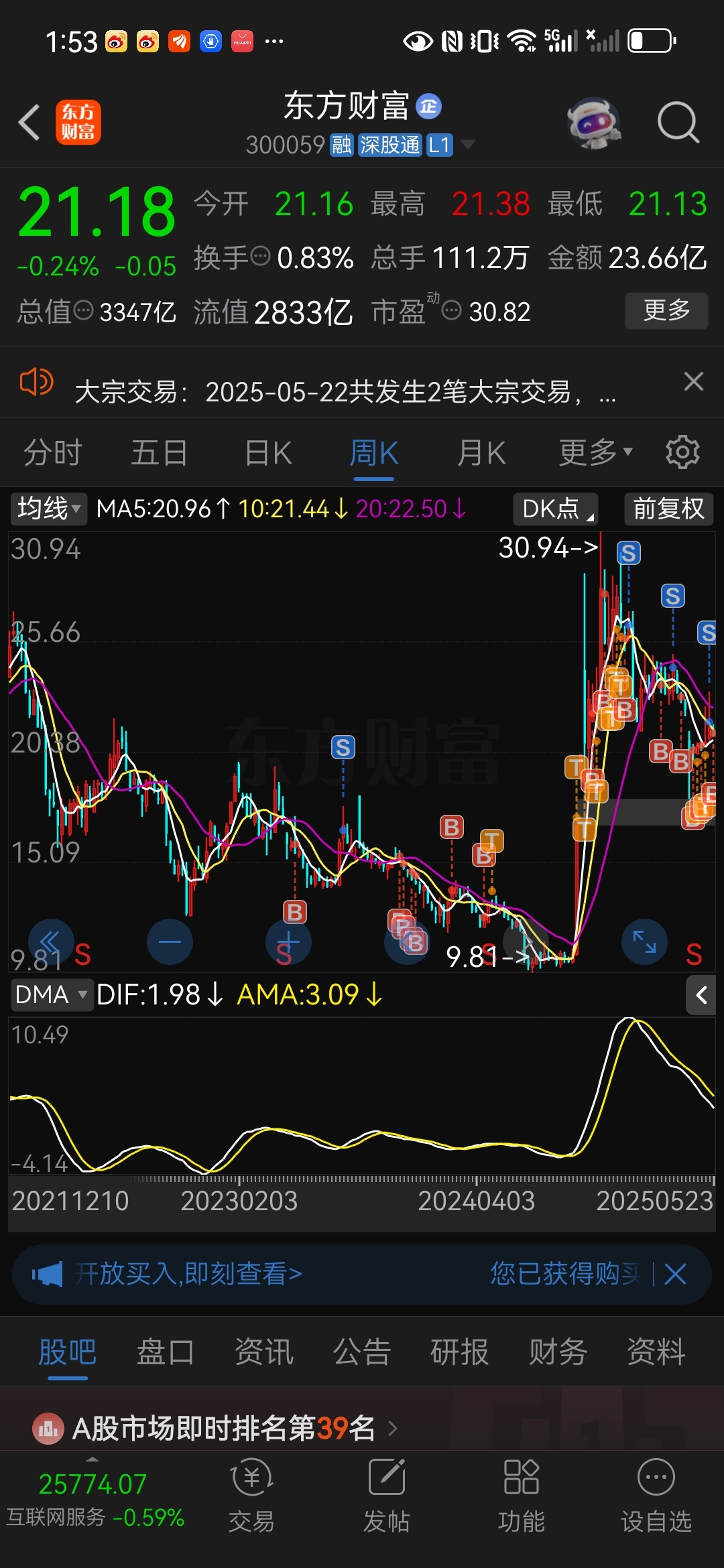Open the robot assistant avatar

594,123
